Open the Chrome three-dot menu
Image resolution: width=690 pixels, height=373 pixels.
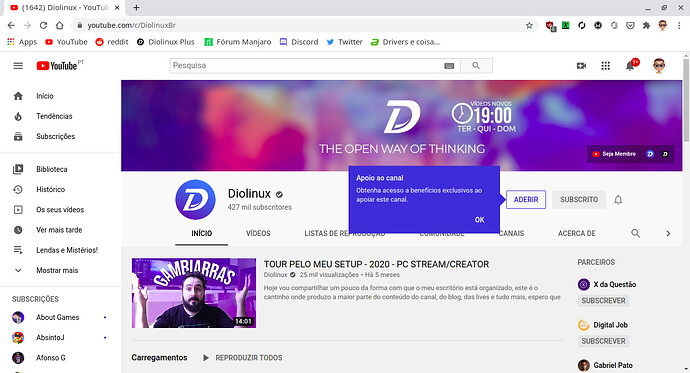point(679,26)
